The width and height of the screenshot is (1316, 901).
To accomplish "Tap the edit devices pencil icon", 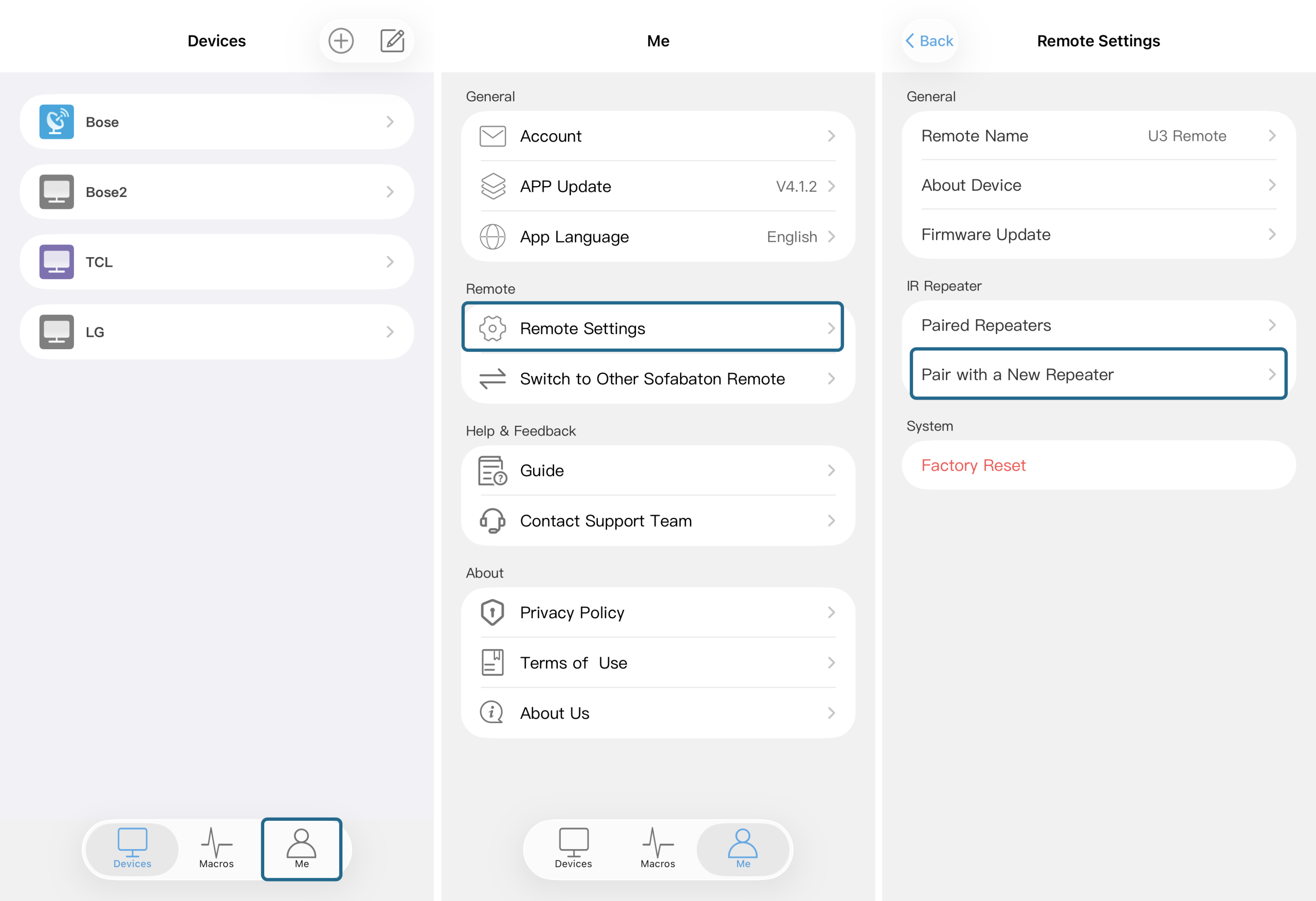I will 392,41.
